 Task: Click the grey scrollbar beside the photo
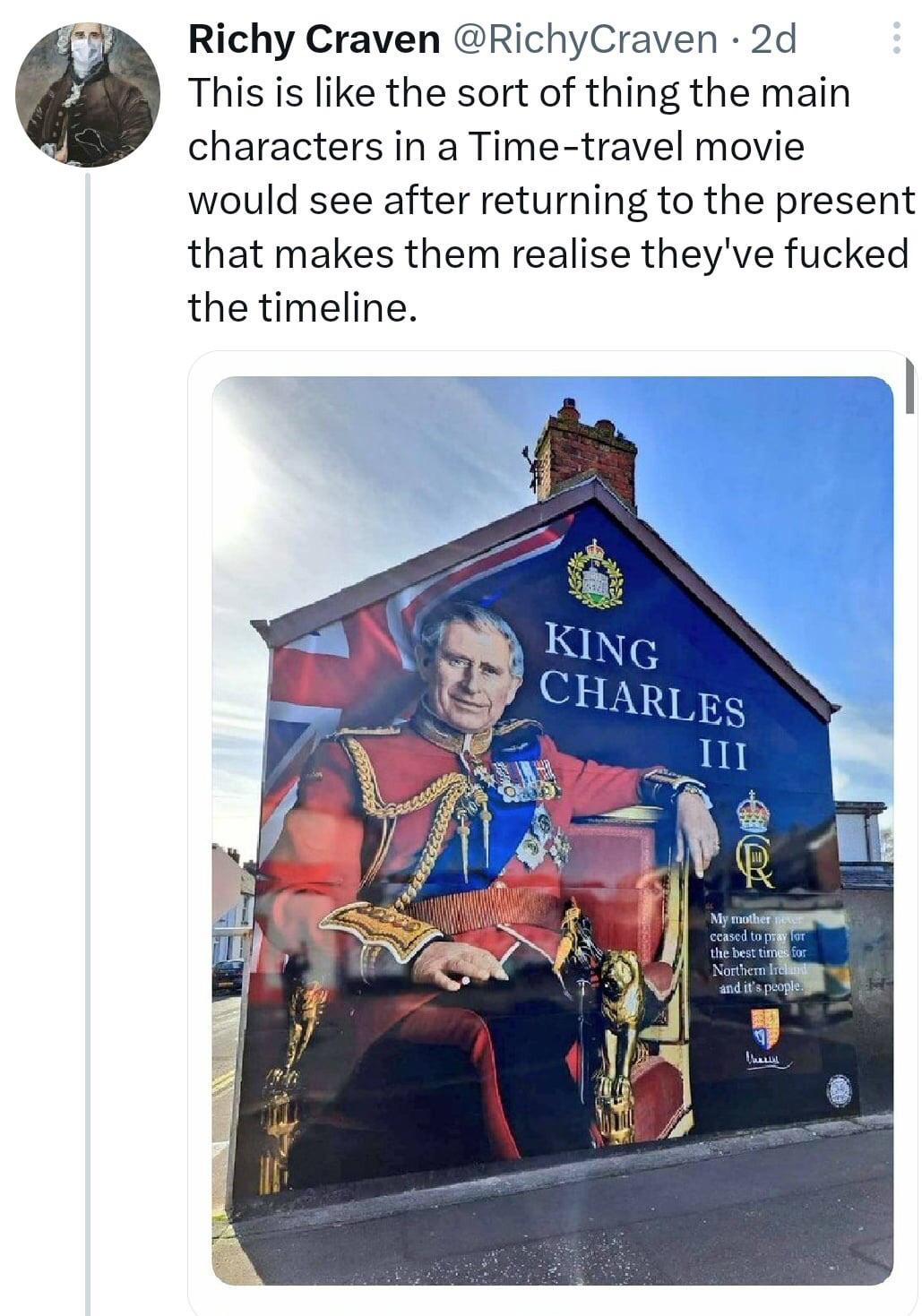(909, 385)
